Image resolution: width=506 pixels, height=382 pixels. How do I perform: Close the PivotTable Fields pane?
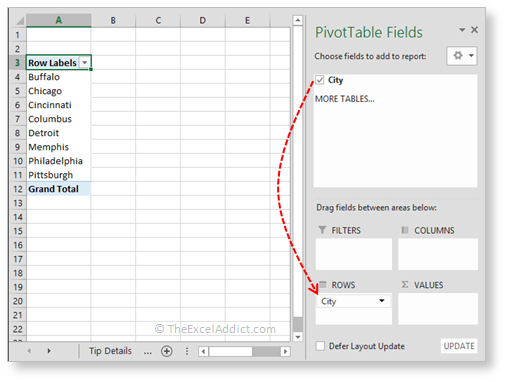tap(474, 30)
